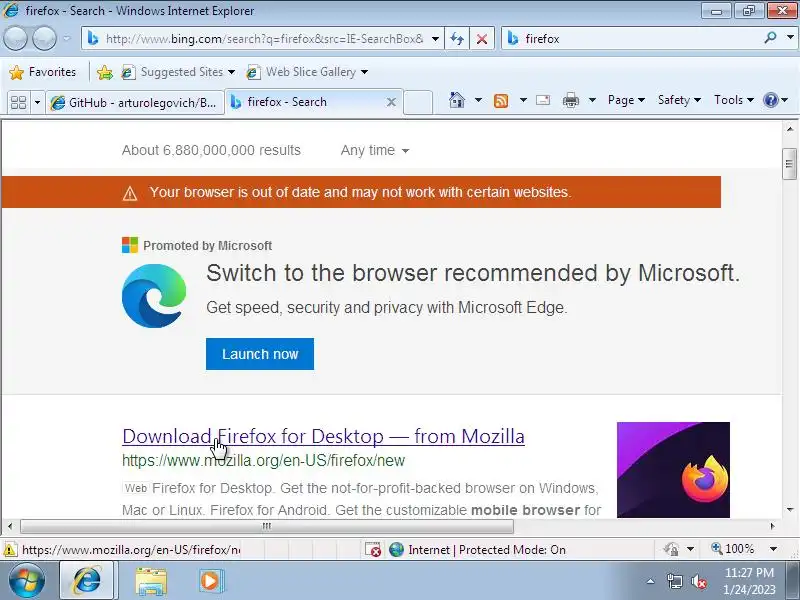Click the vertical scrollbar thumb
This screenshot has height=600, width=800.
(x=789, y=164)
